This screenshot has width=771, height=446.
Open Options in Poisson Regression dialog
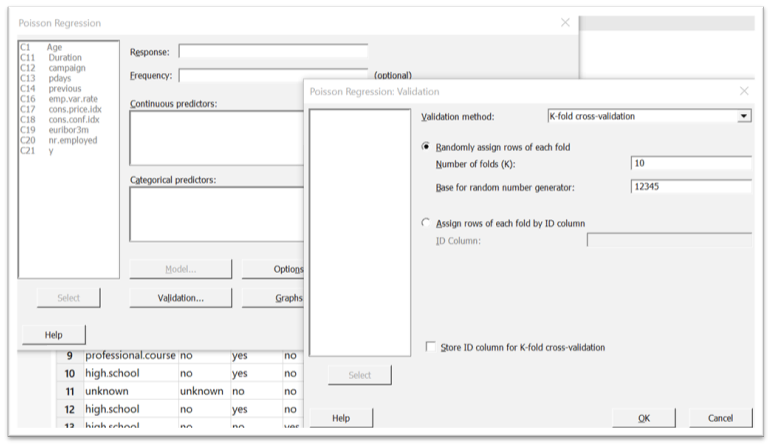click(273, 269)
